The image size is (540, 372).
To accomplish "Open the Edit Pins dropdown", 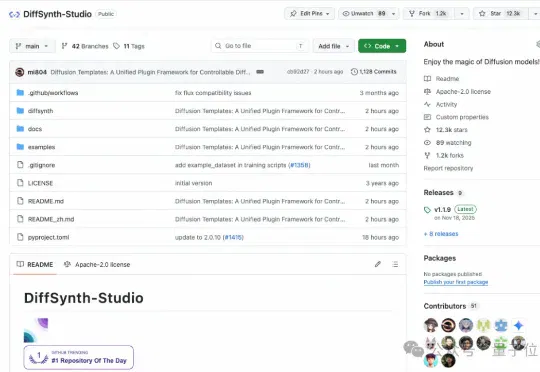I will [309, 13].
